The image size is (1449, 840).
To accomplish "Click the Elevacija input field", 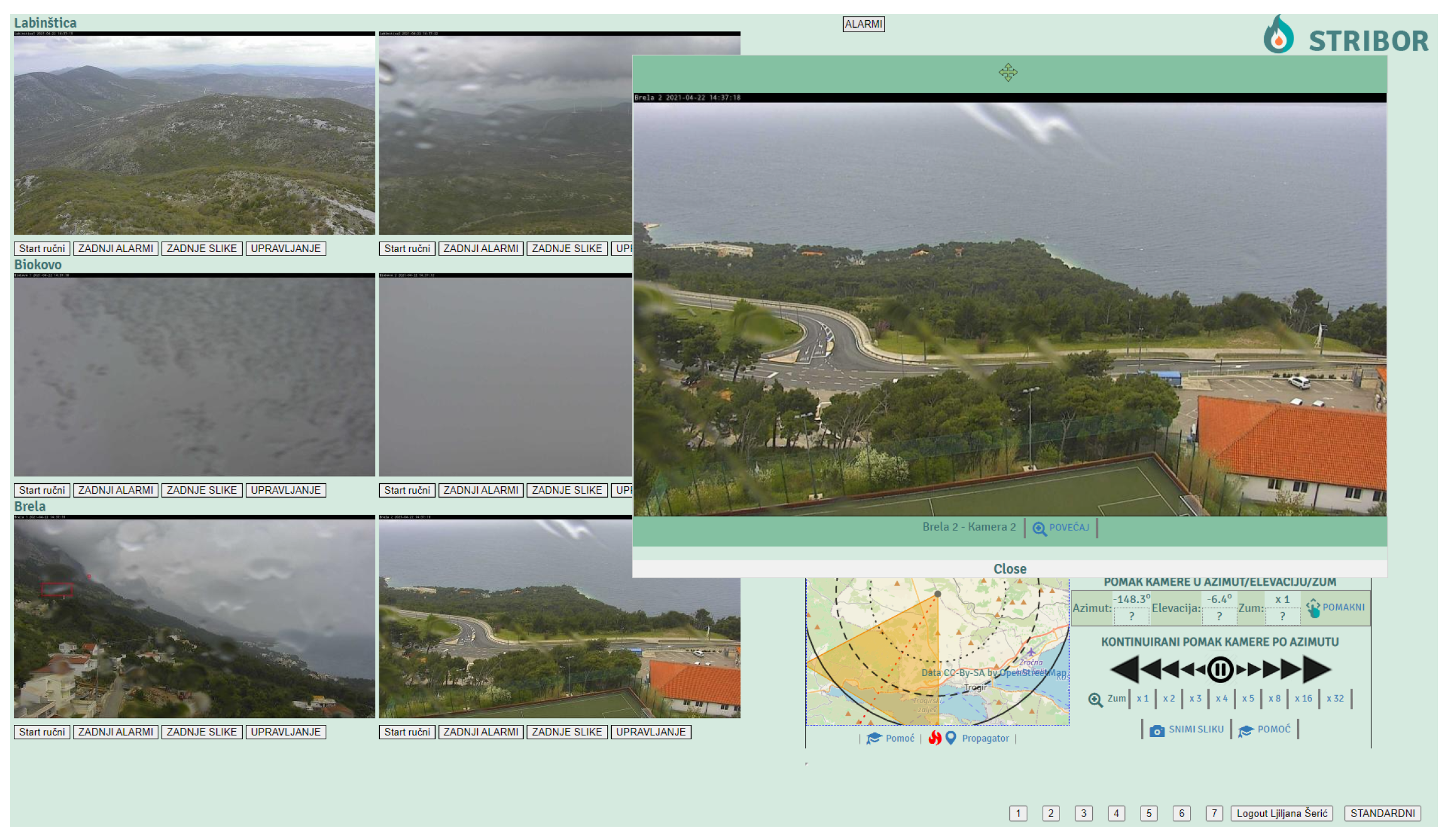I will point(1219,616).
